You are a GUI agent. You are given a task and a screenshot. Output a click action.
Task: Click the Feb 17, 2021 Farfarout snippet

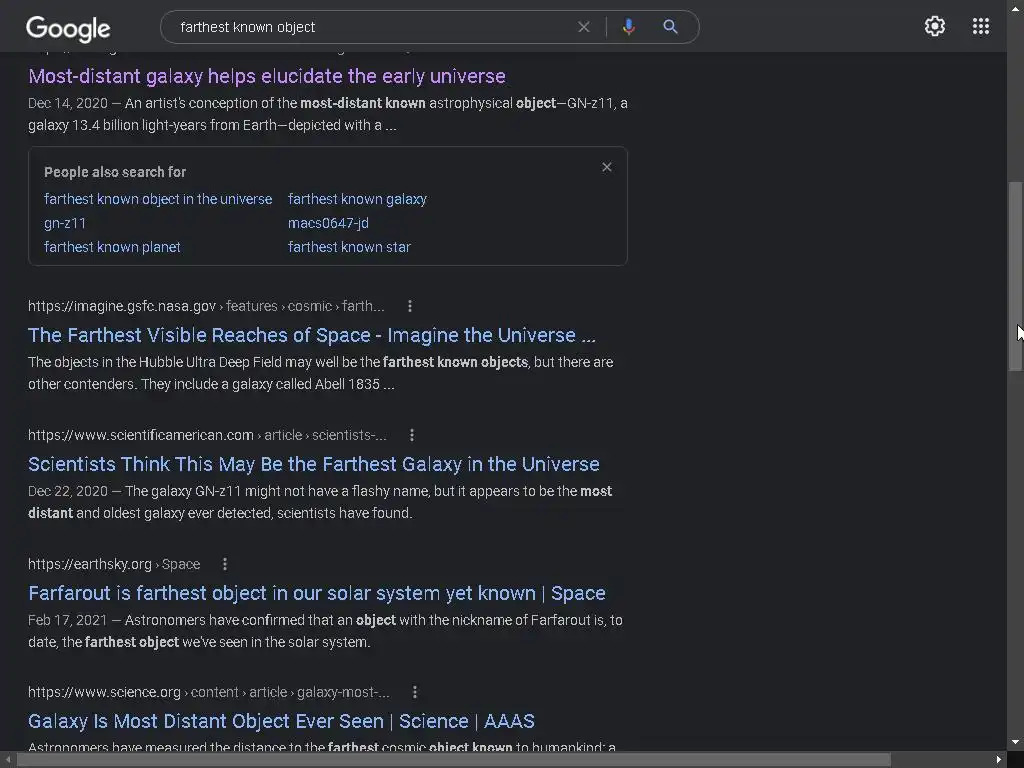tap(325, 631)
